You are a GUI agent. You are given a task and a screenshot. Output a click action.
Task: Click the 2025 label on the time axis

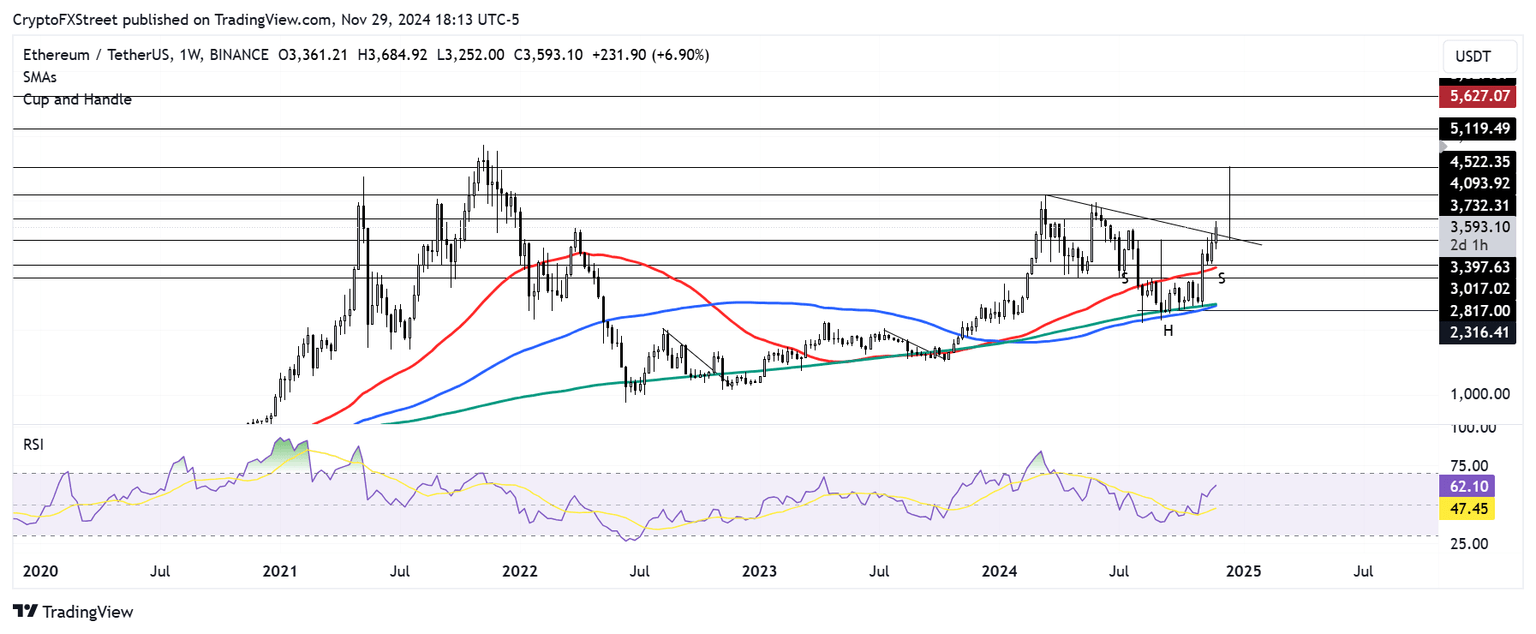(1244, 571)
